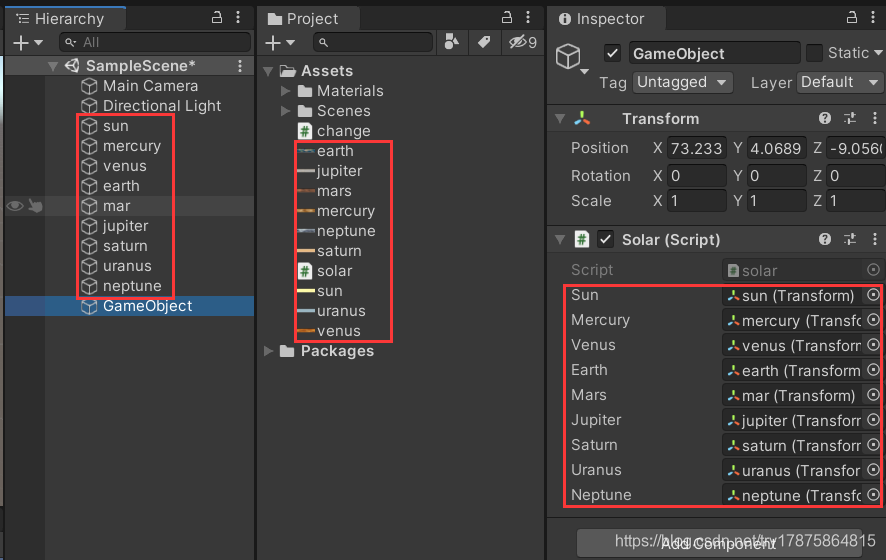This screenshot has width=886, height=560.
Task: Toggle picking hand icon for mar
Action: pos(36,206)
